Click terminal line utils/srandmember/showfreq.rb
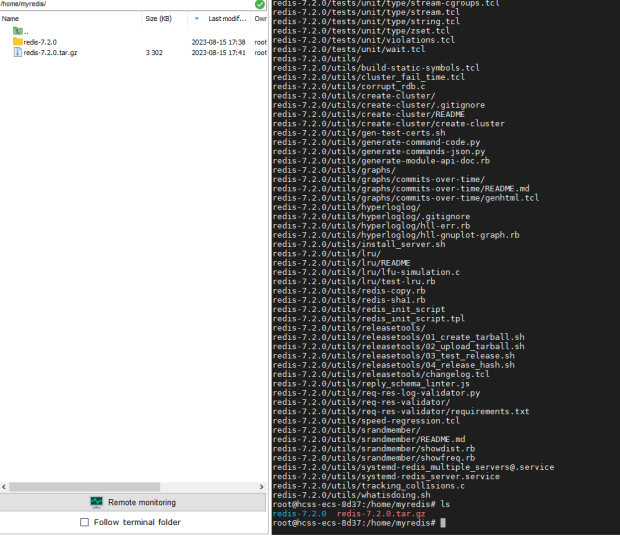This screenshot has width=620, height=538. point(374,458)
